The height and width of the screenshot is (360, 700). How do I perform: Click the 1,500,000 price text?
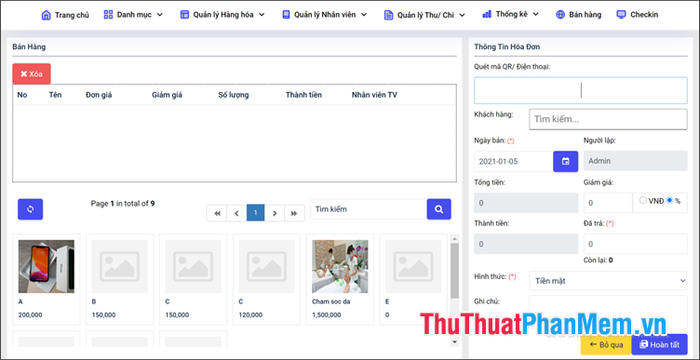click(x=326, y=315)
